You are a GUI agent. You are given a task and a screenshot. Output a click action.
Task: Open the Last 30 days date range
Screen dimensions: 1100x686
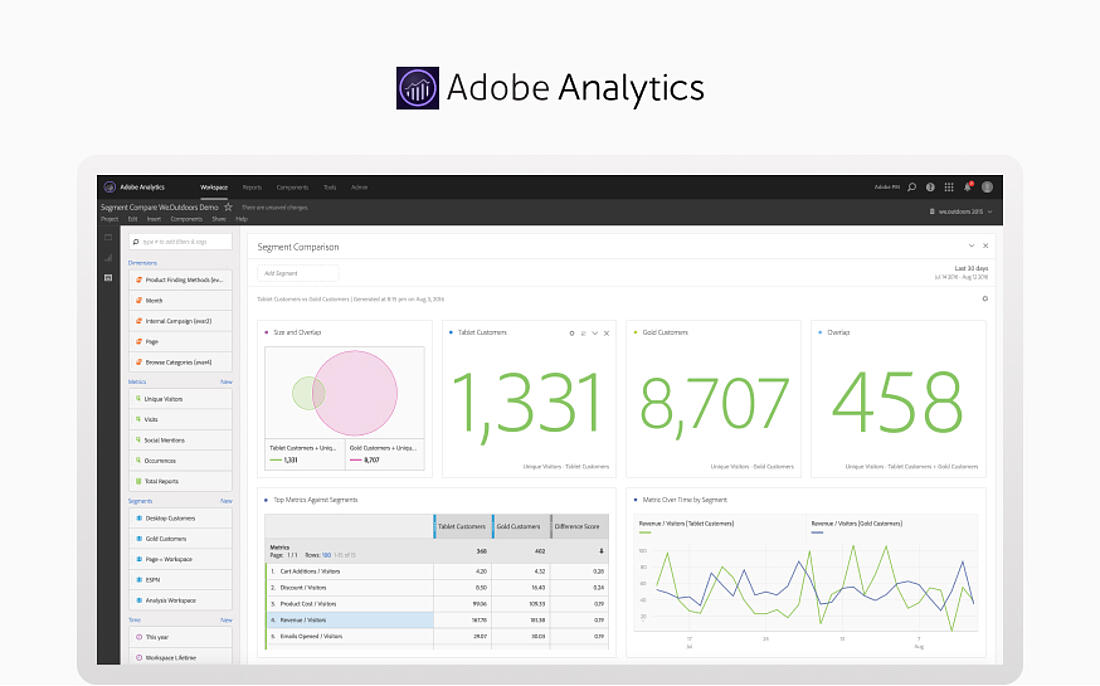(961, 273)
